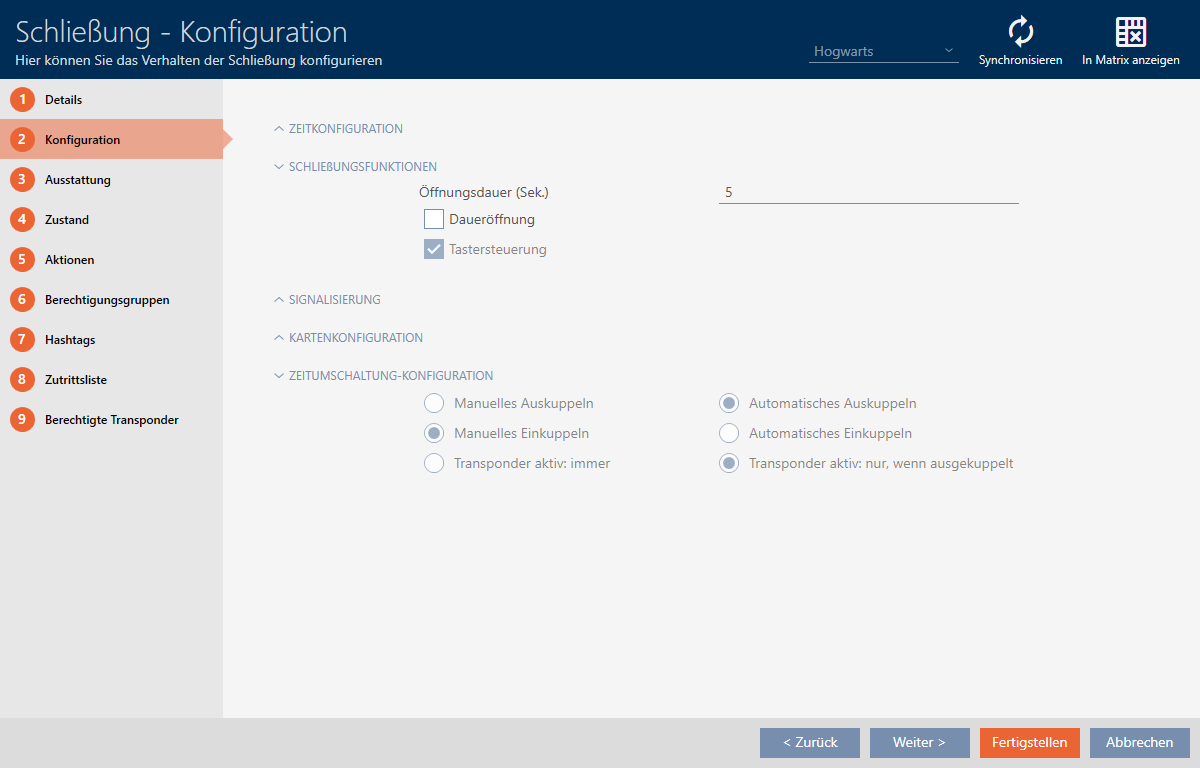Viewport: 1200px width, 768px height.
Task: Click the Öffnungsdauer seconds input field
Action: (x=868, y=192)
